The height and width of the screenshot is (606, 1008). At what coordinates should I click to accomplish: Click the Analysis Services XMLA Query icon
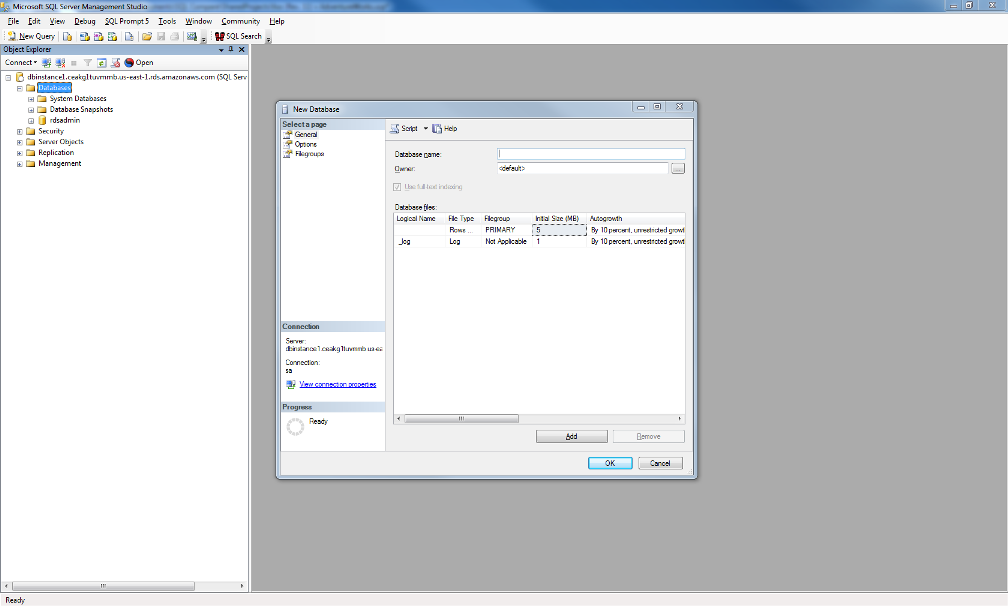pos(112,37)
